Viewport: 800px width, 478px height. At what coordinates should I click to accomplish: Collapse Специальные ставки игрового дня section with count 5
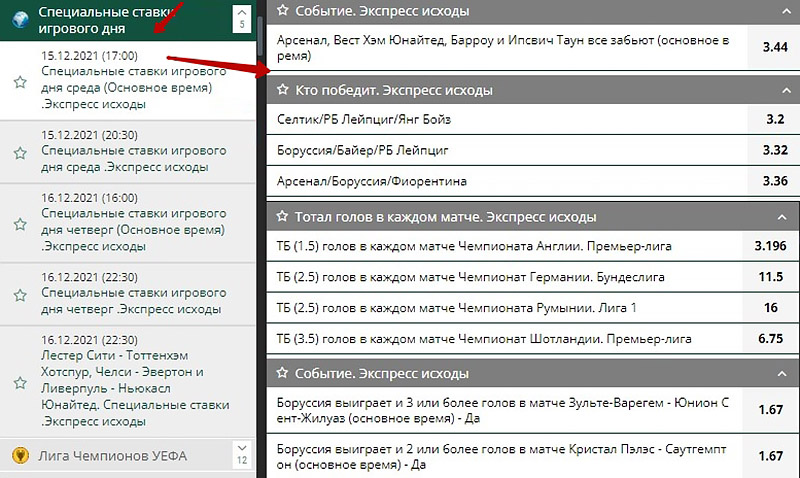coord(242,19)
